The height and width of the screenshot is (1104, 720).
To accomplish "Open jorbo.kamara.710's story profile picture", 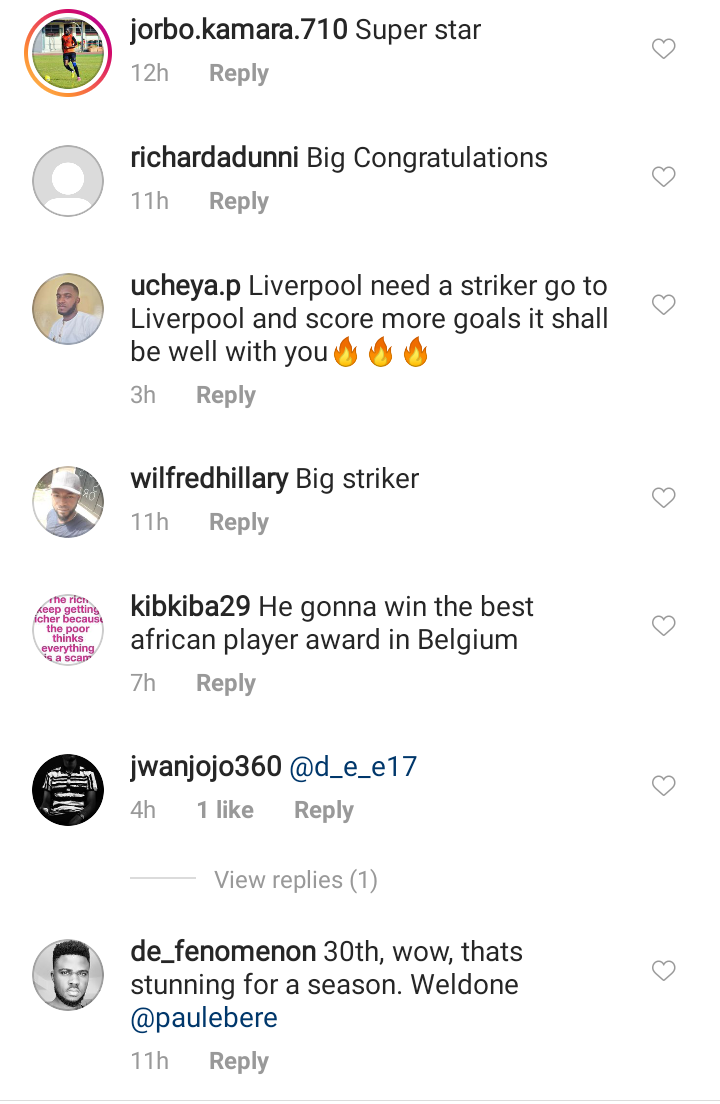I will [x=68, y=53].
